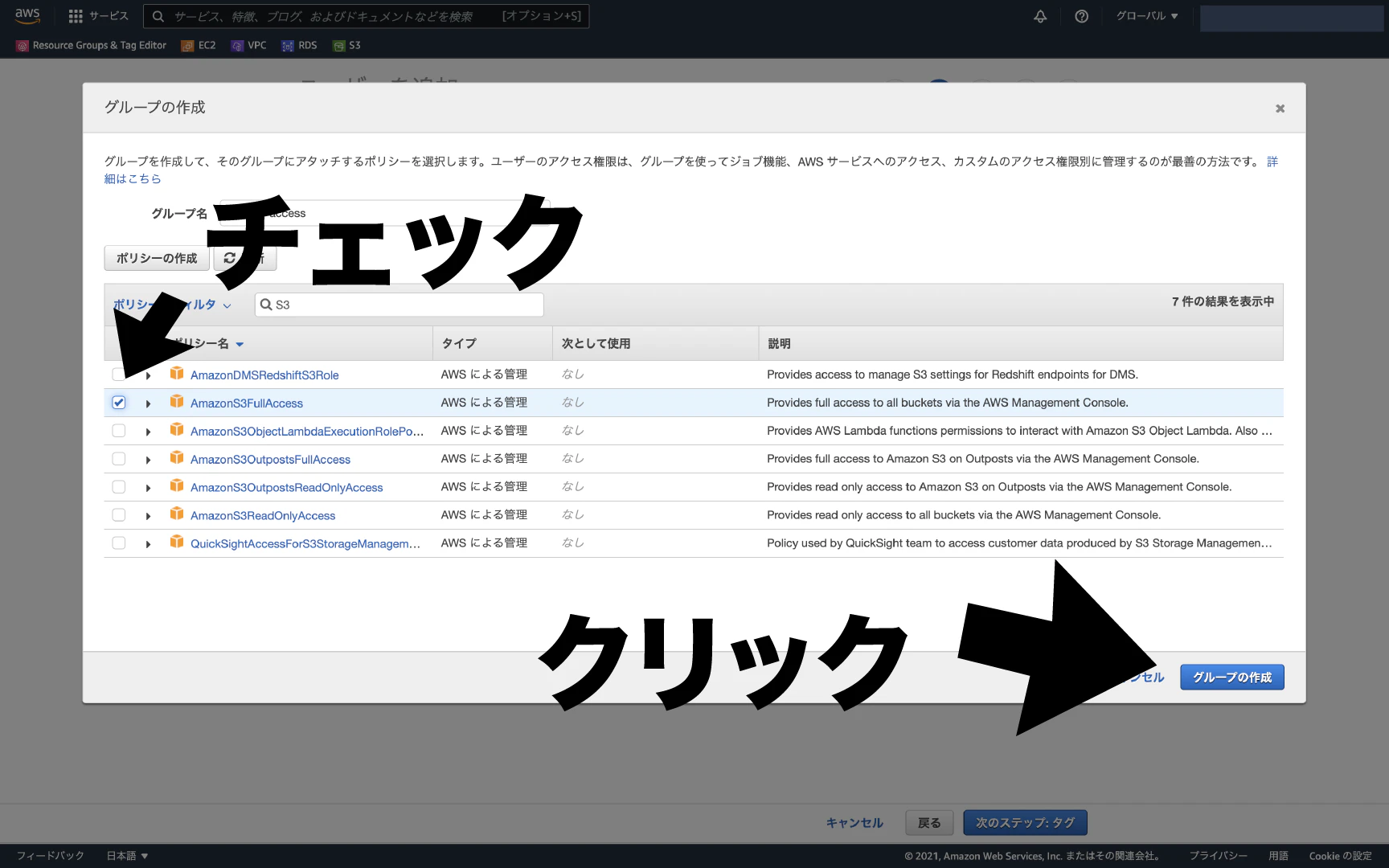Expand the AmazonS3ObjectLambdaExecutionRolePolicy row
The image size is (1389, 868).
click(148, 432)
